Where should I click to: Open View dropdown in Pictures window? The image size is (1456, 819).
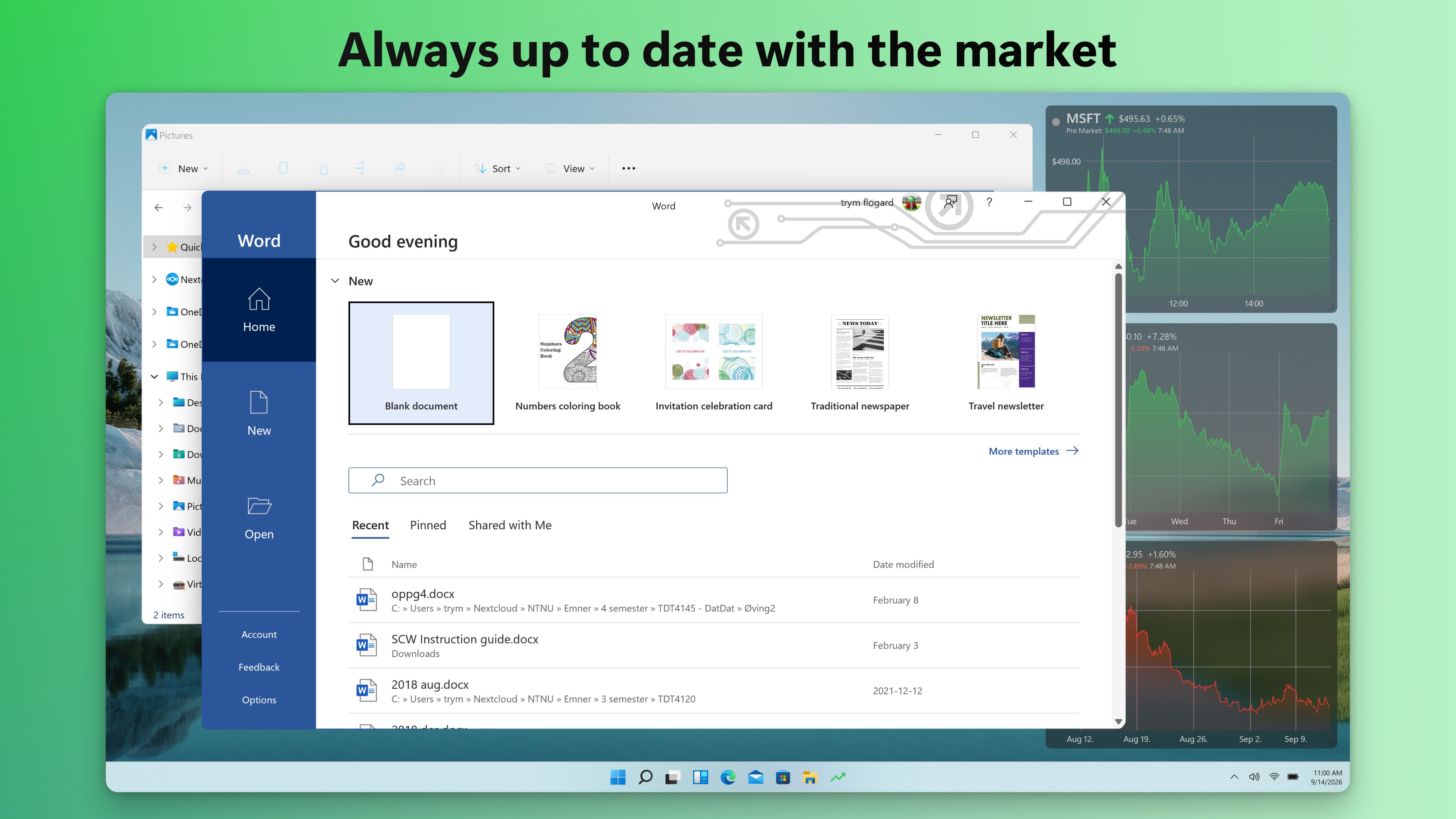click(x=570, y=168)
